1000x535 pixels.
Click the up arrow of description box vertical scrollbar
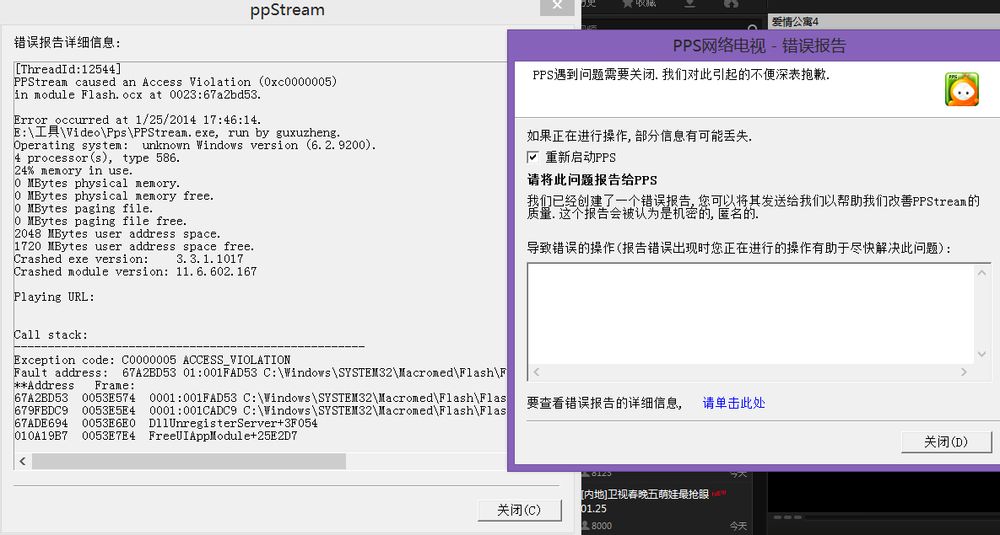(x=982, y=272)
